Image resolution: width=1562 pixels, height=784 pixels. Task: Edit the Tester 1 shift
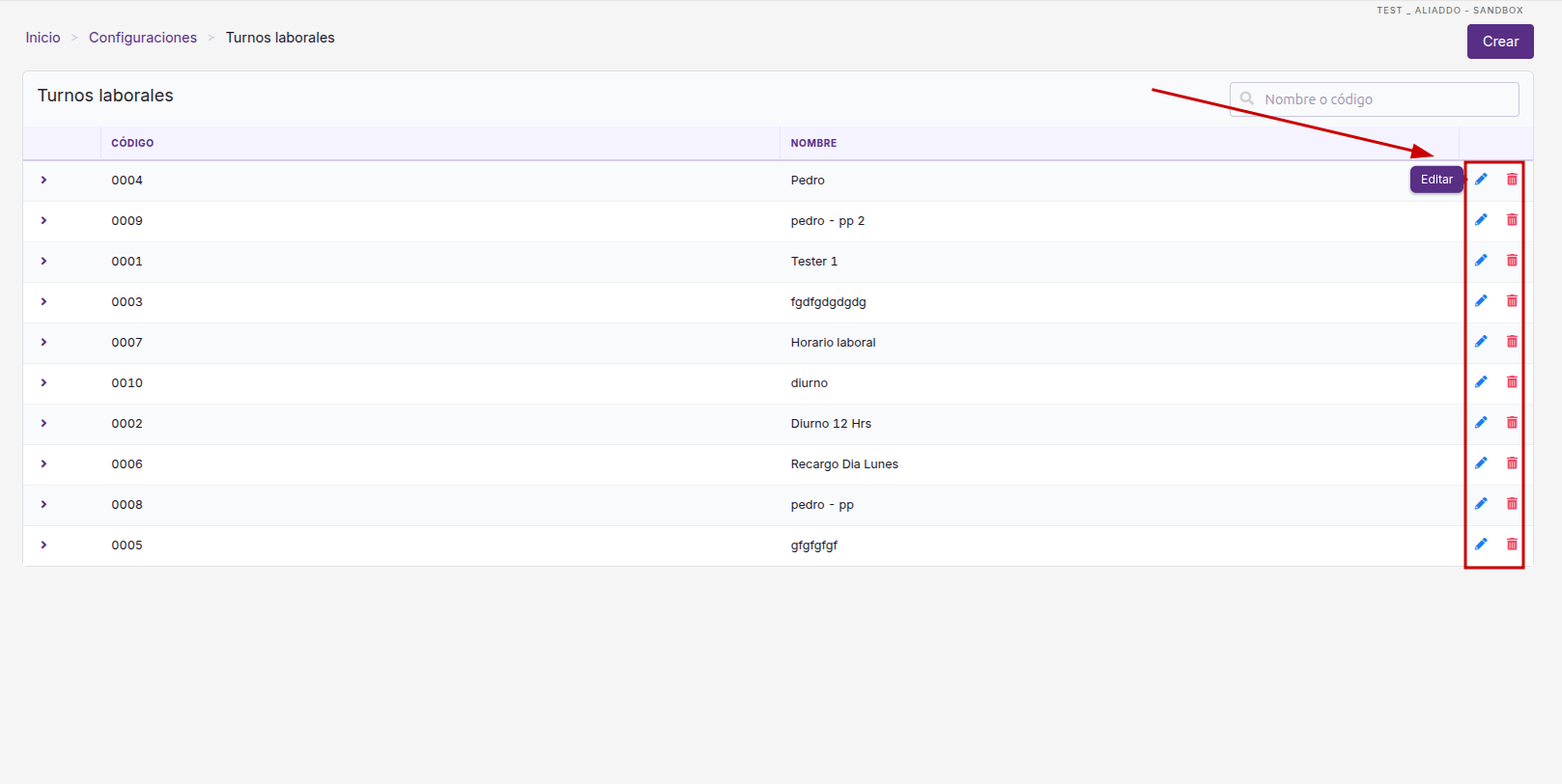coord(1481,261)
